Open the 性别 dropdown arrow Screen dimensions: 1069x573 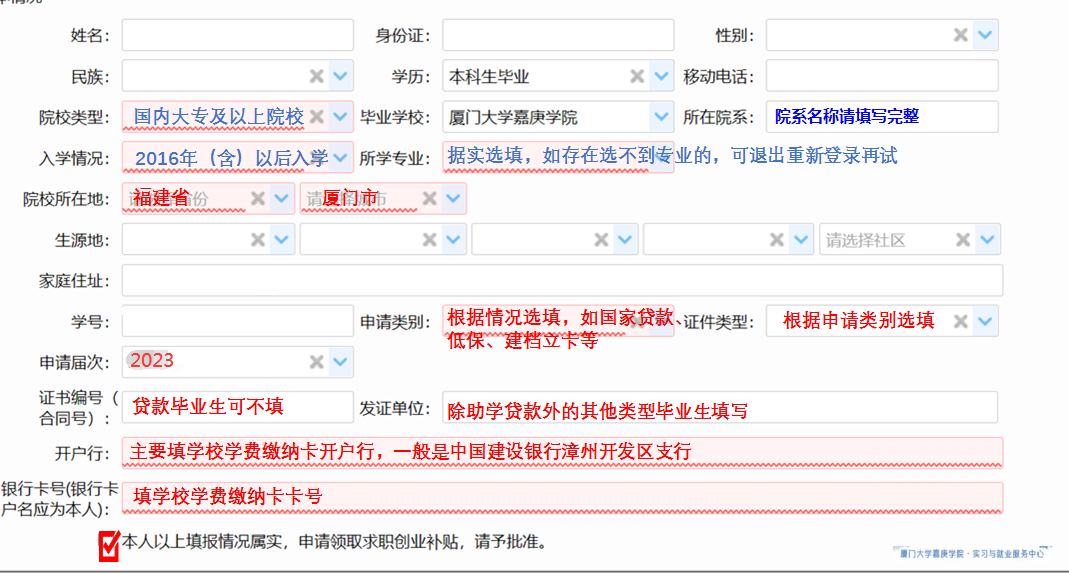click(984, 35)
